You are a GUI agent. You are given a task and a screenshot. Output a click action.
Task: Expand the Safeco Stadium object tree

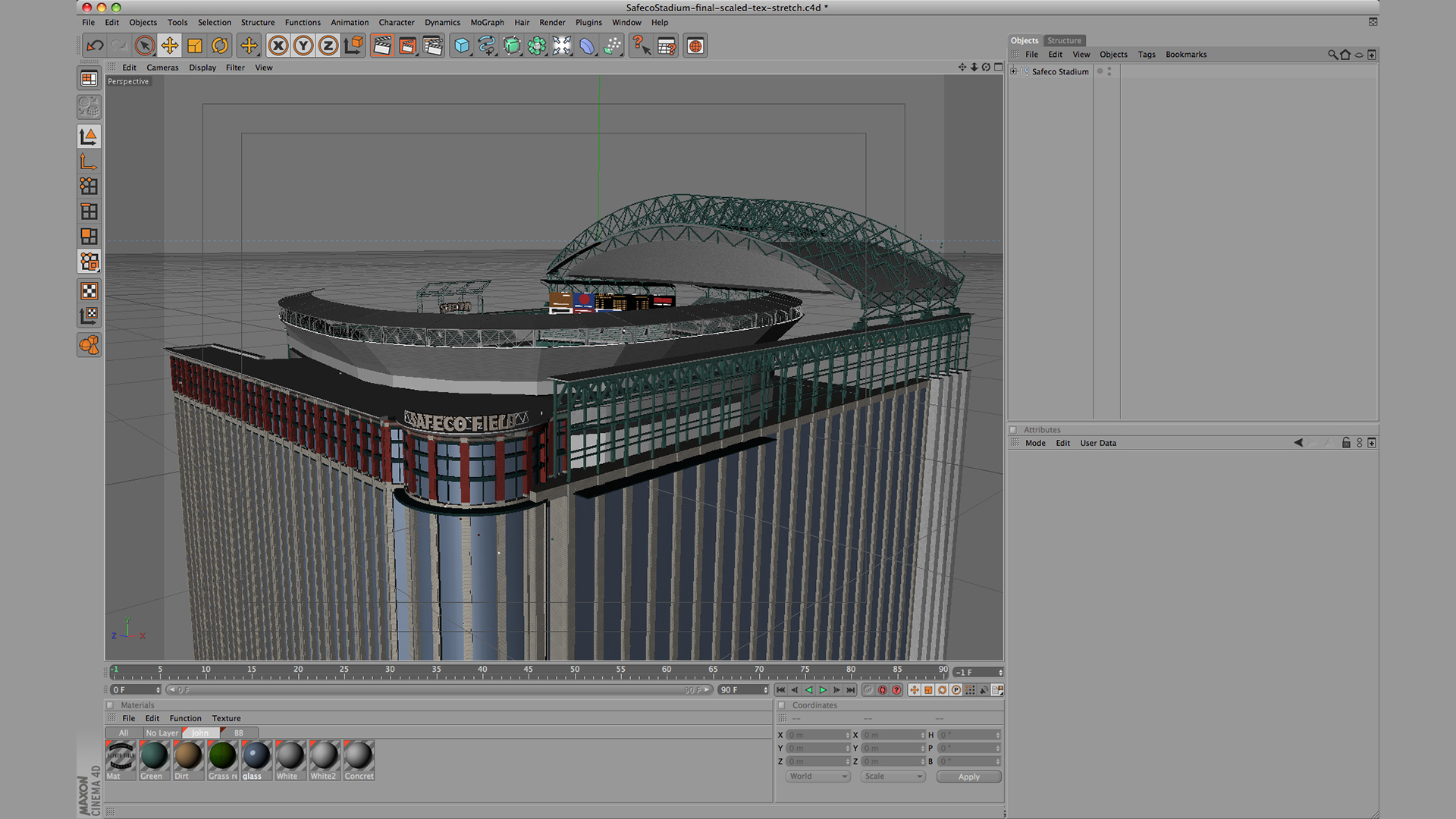[x=1014, y=71]
